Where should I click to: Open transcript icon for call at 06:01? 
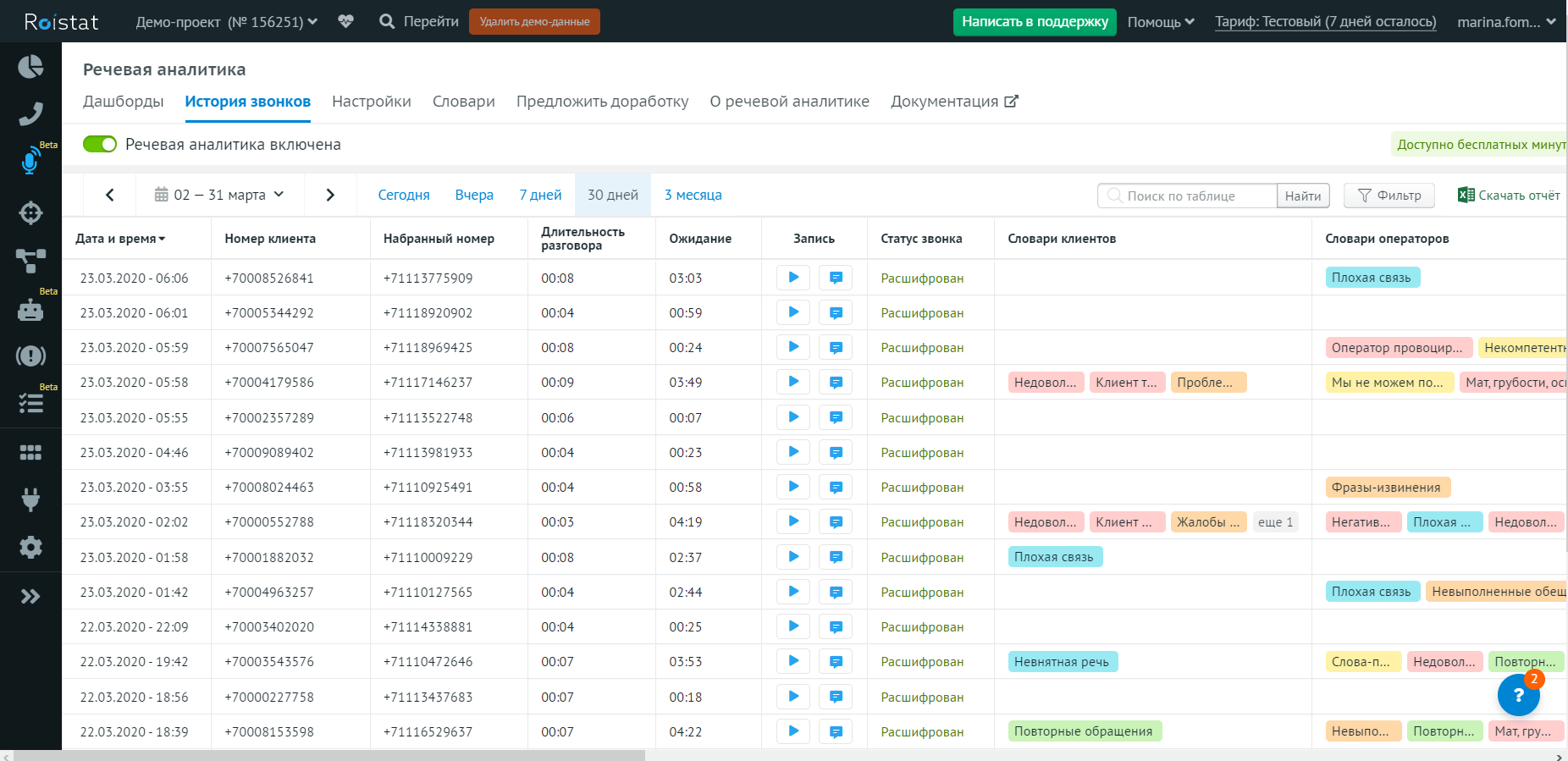click(836, 313)
